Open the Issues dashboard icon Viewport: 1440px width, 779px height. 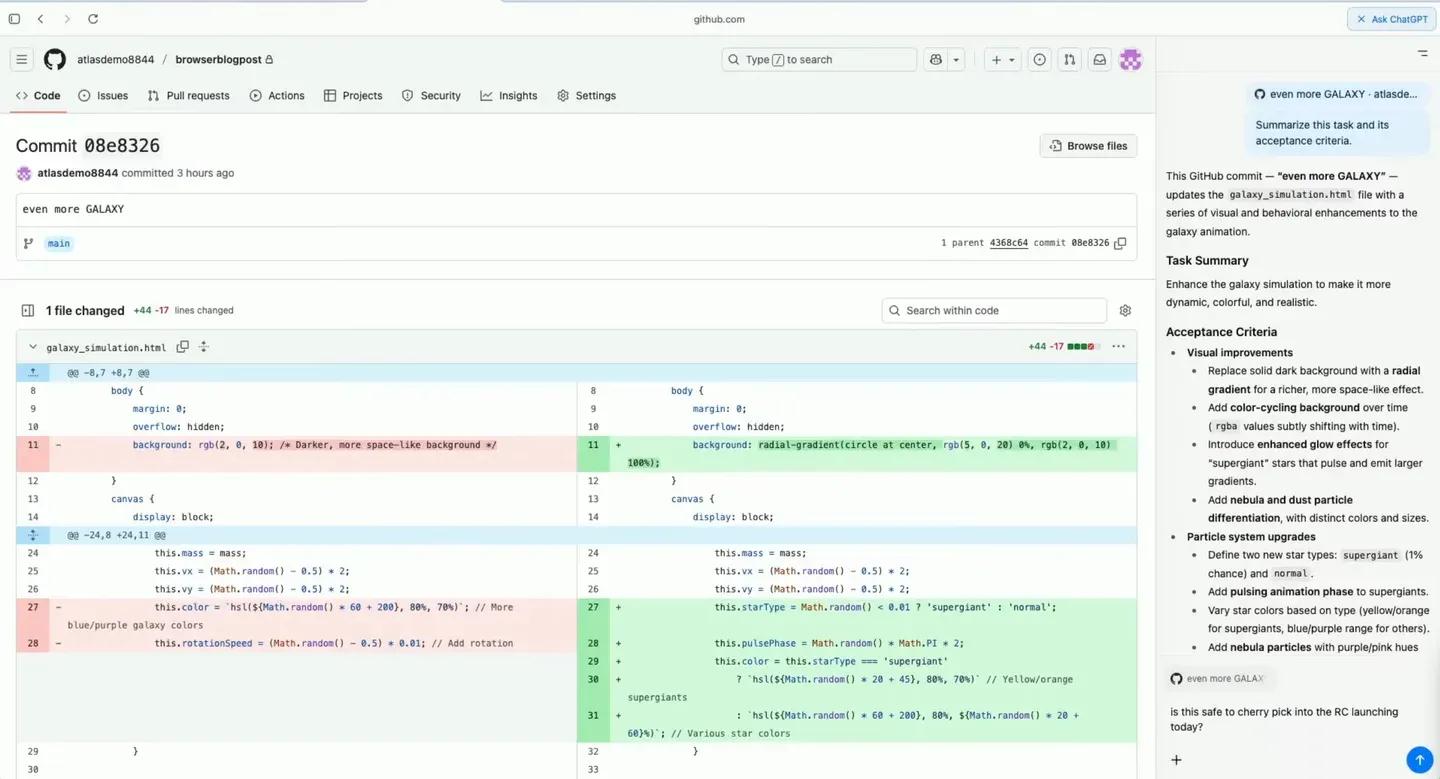click(x=1039, y=59)
